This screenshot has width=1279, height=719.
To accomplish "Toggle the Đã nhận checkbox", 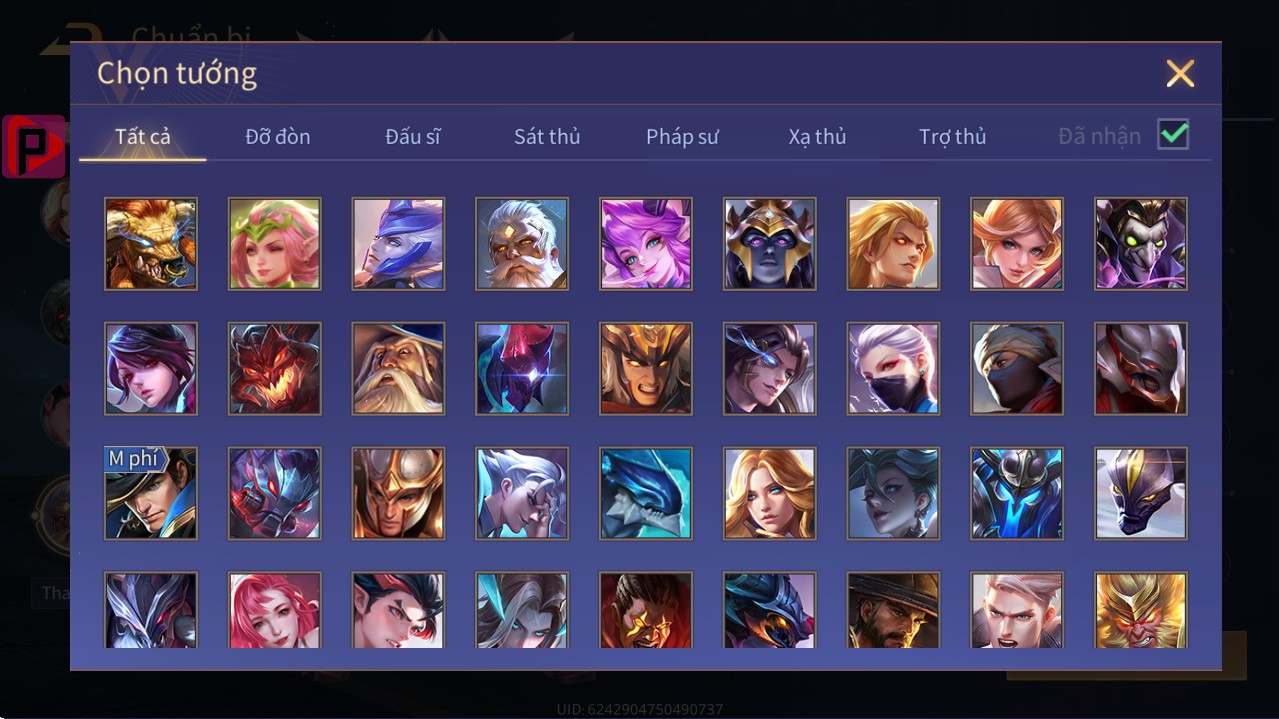I will (x=1173, y=134).
